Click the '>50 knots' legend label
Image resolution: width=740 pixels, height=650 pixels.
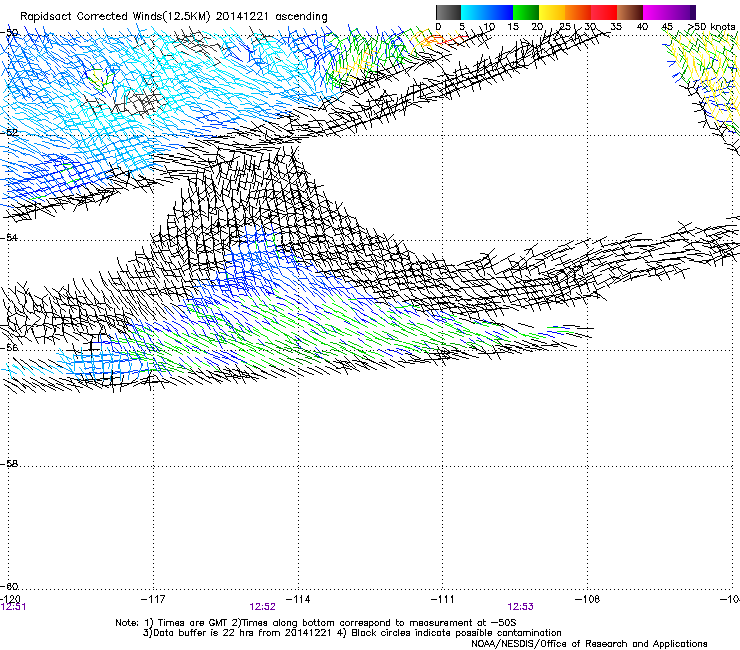pos(711,26)
